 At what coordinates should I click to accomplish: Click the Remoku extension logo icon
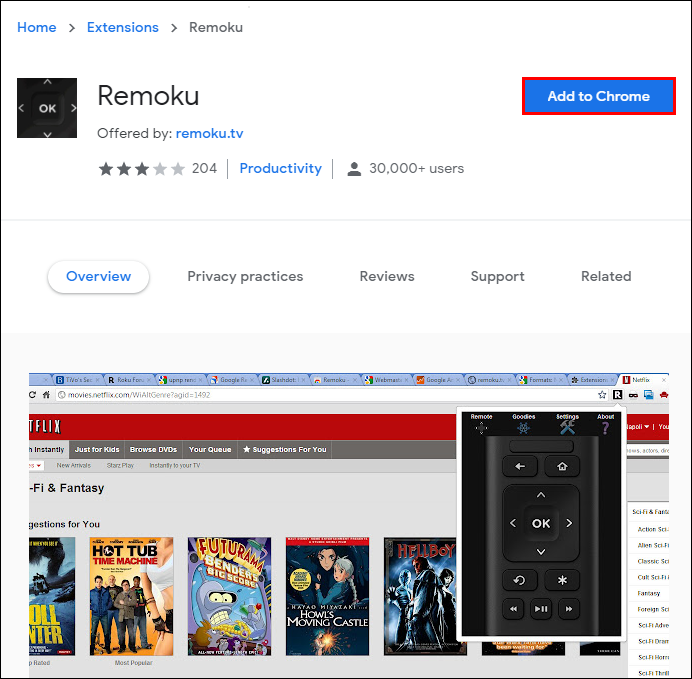47,108
